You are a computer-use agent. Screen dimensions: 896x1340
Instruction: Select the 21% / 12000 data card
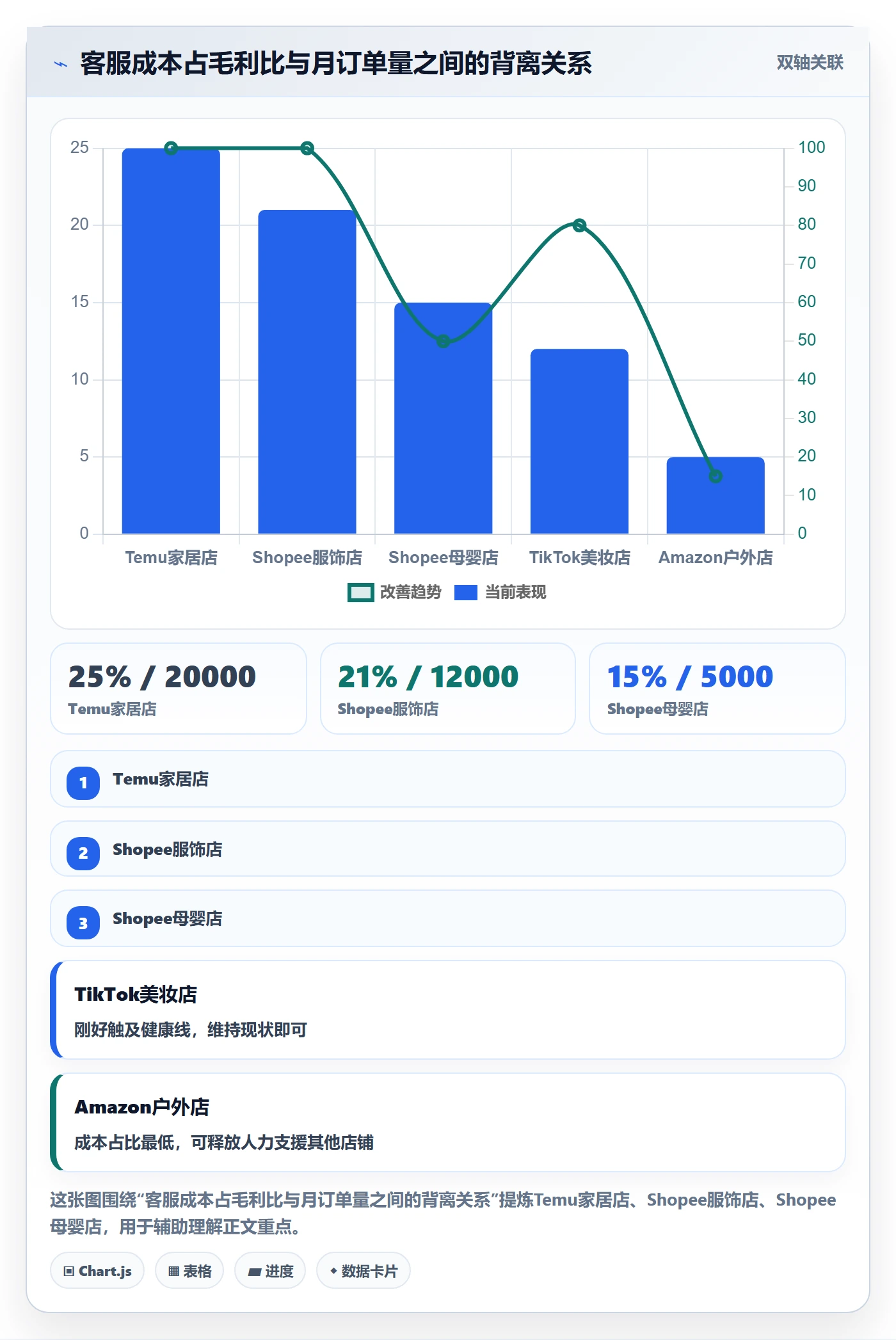(448, 689)
